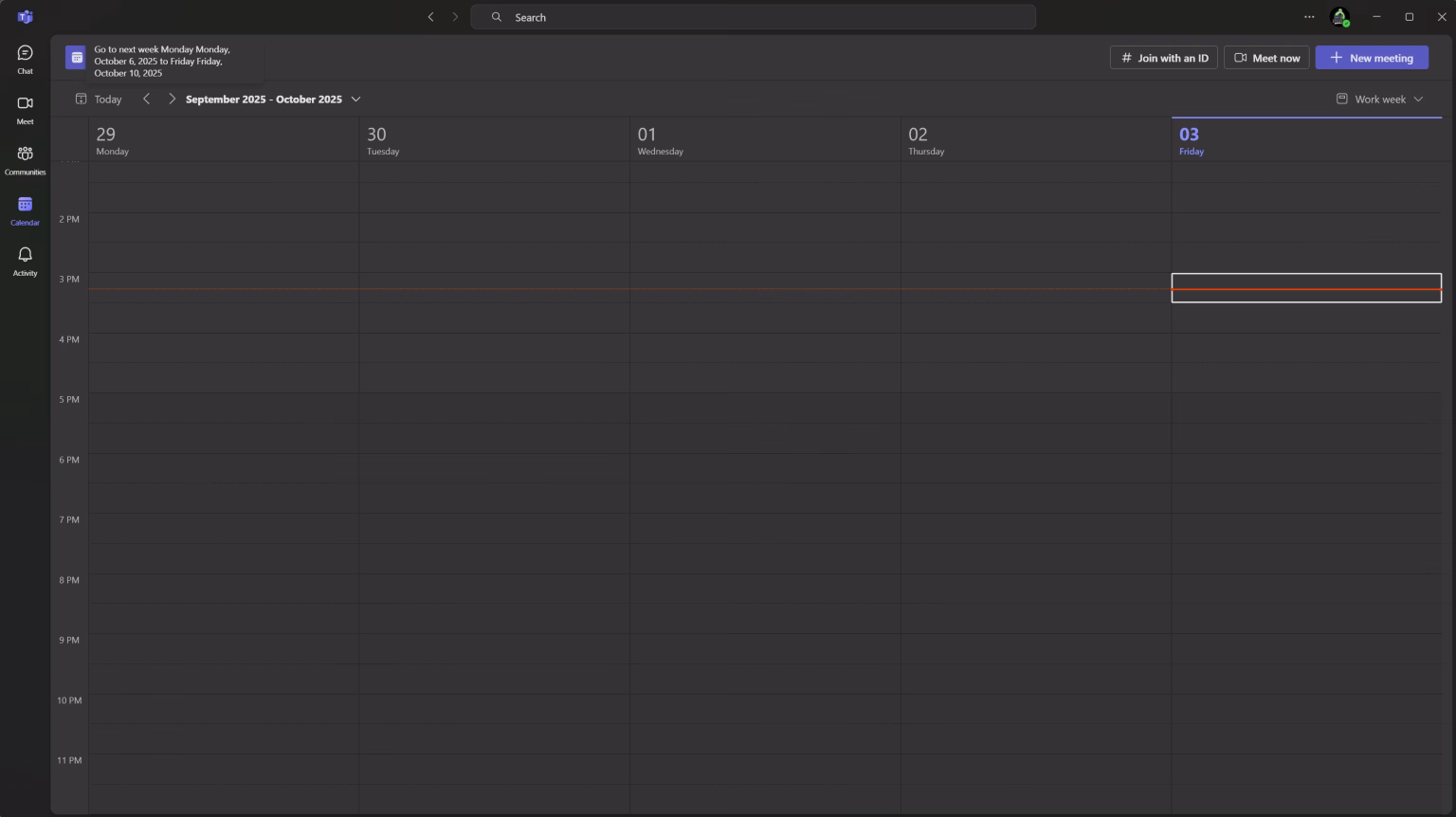Click Join with an ID
1456x817 pixels.
1163,58
